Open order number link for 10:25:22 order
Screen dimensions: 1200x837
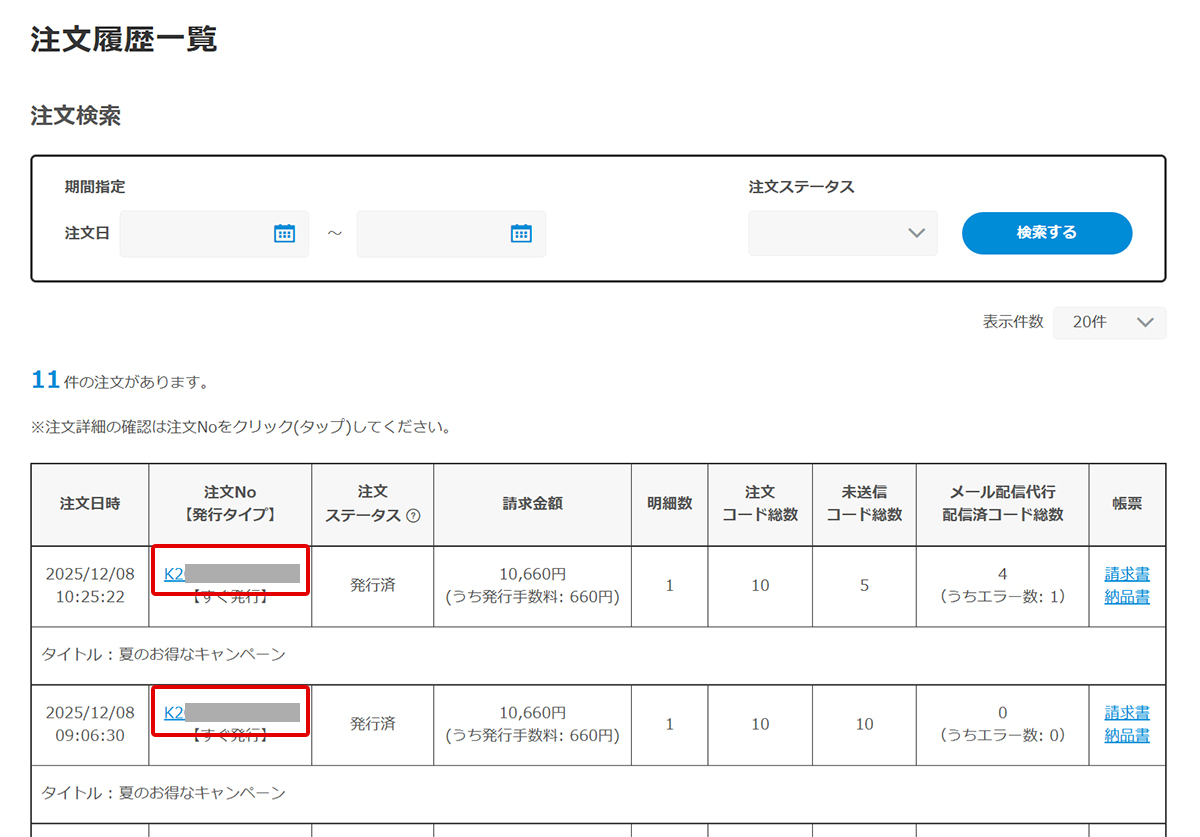[x=175, y=573]
